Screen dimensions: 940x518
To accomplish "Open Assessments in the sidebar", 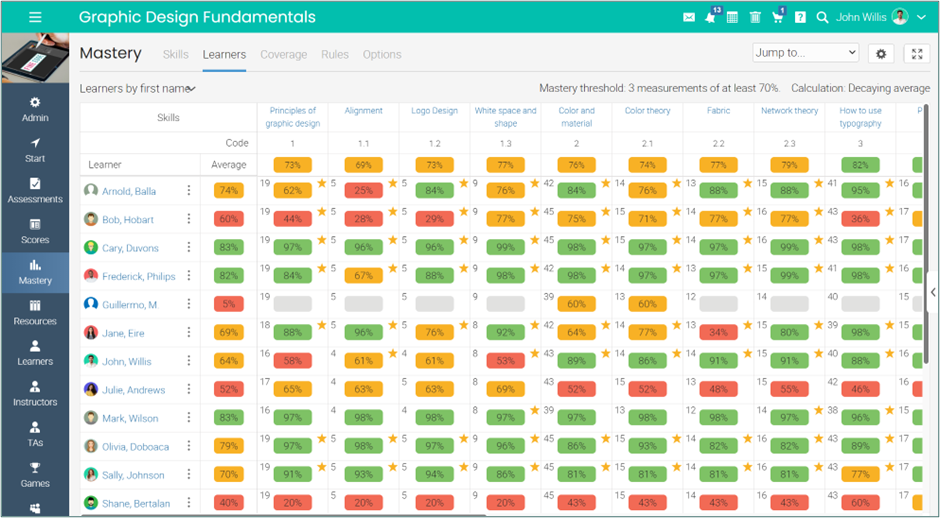I will coord(35,191).
